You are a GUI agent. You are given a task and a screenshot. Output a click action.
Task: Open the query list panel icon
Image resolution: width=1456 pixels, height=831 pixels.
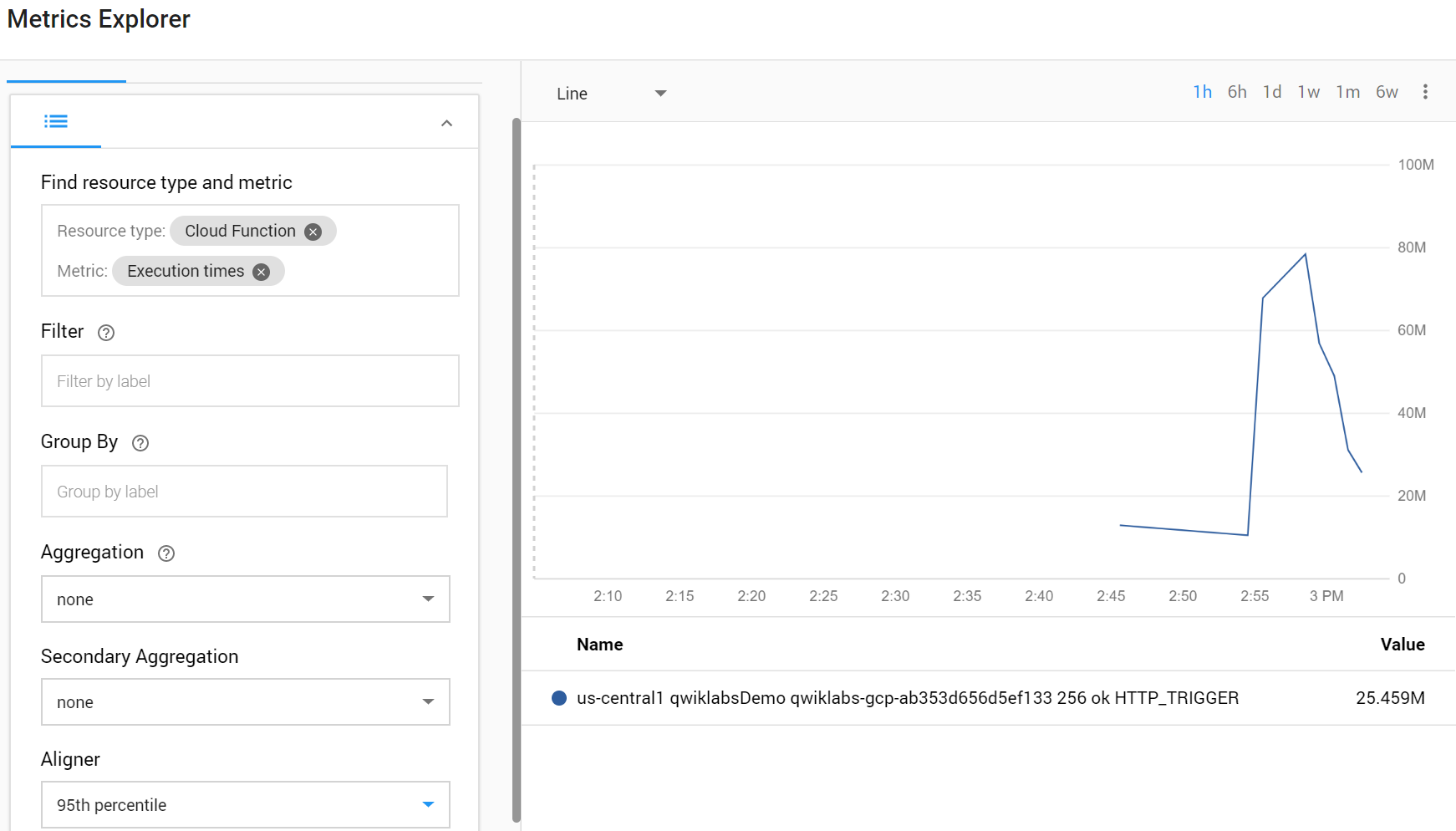[x=55, y=121]
